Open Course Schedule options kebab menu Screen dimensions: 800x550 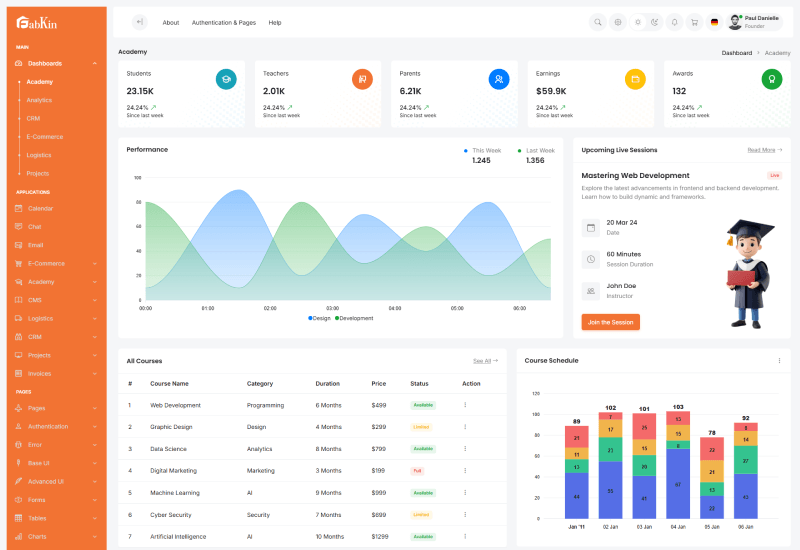(779, 360)
